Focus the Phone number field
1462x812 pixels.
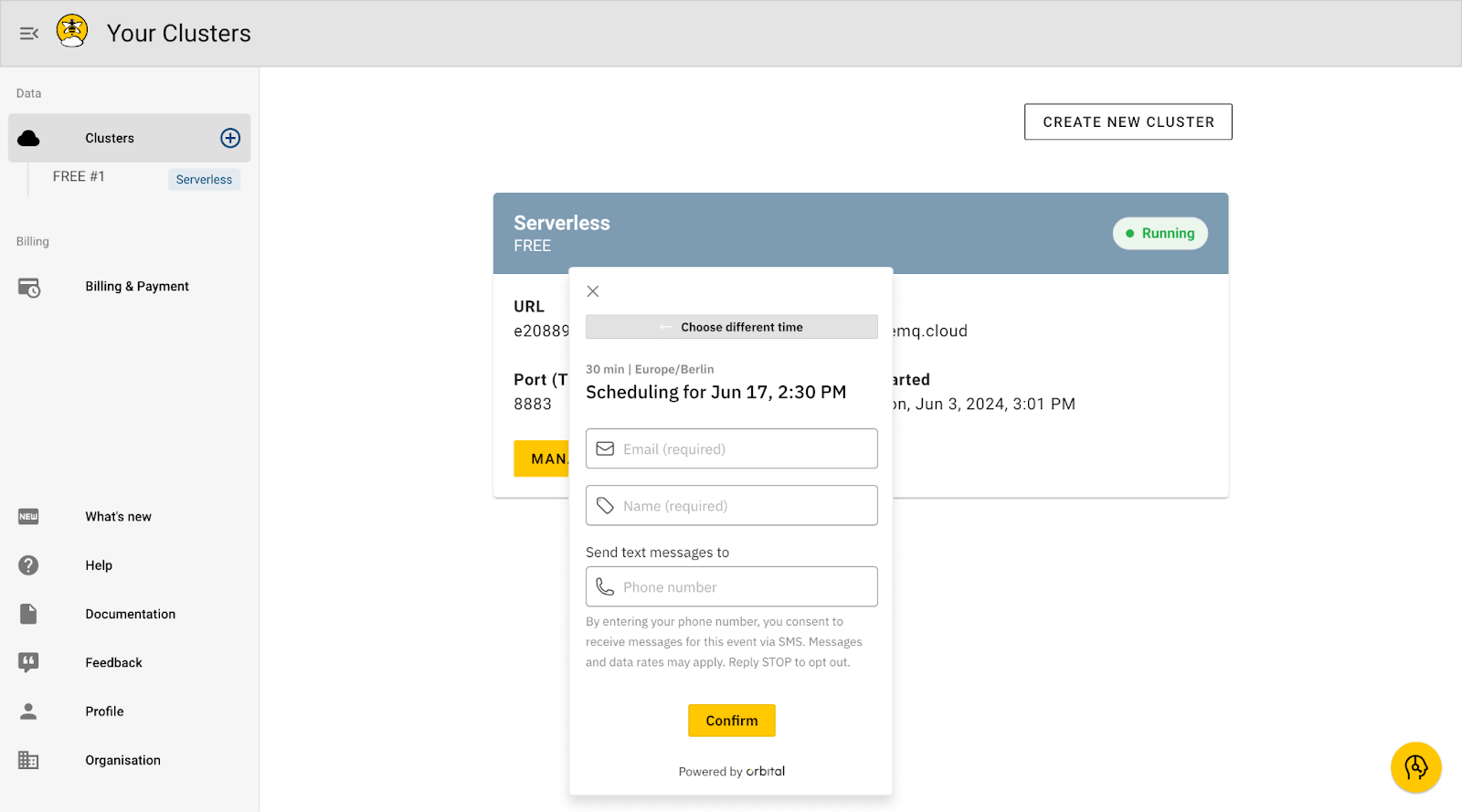pos(732,586)
